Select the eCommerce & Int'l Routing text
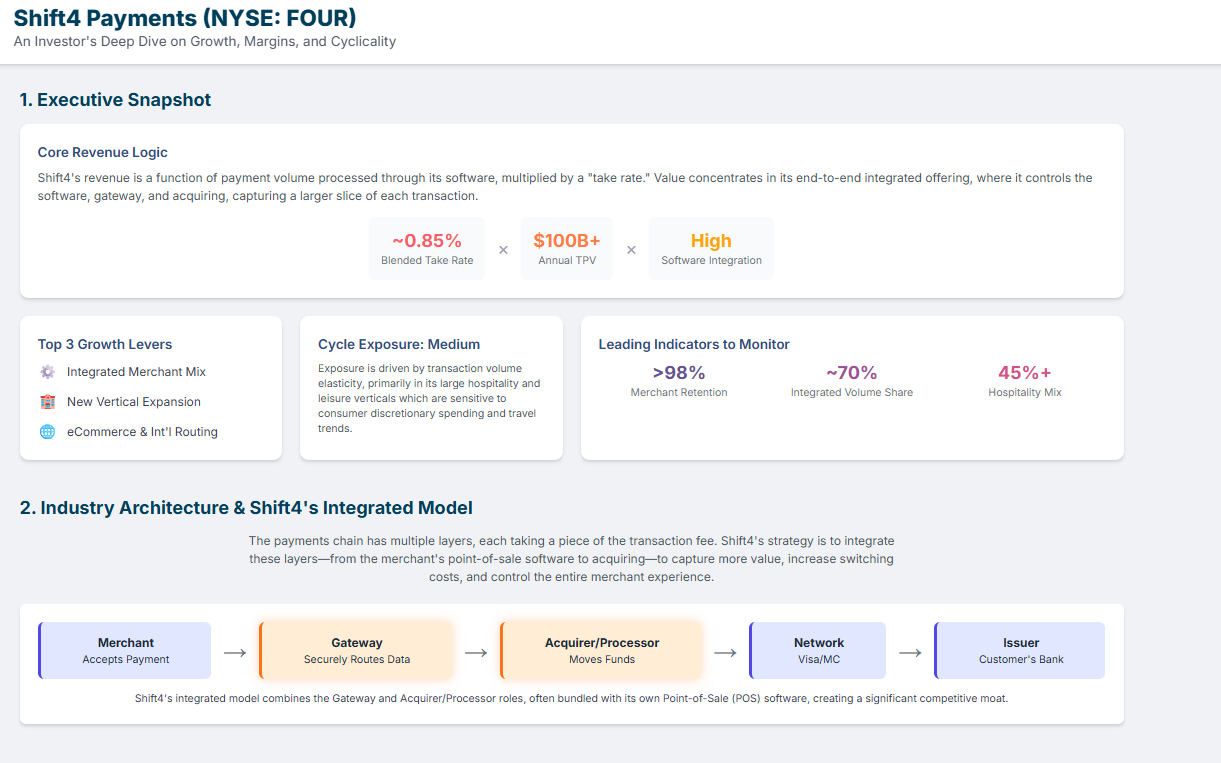1221x763 pixels. coord(142,432)
